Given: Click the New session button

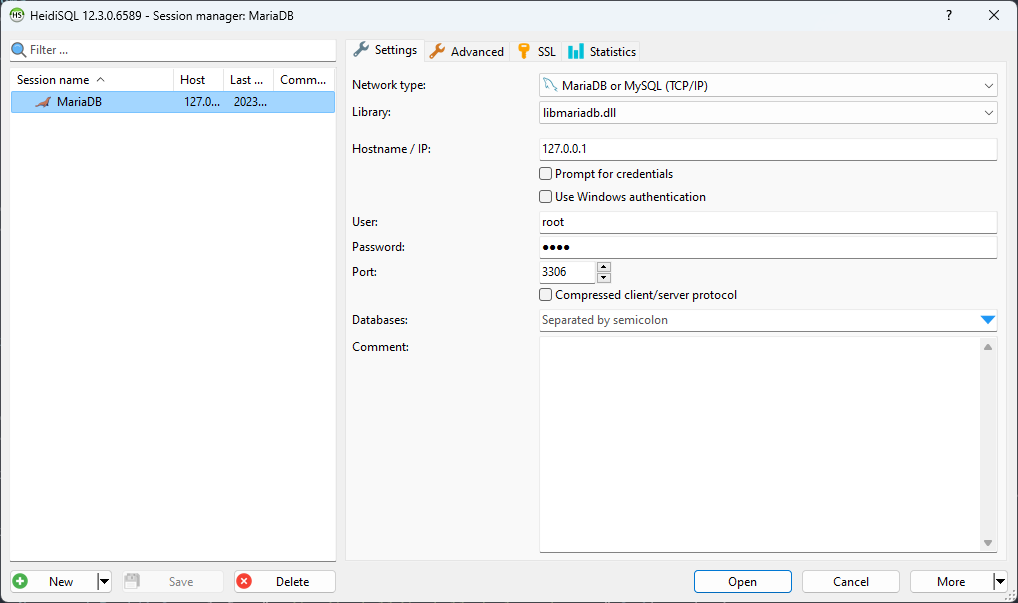Looking at the screenshot, I should 54,582.
